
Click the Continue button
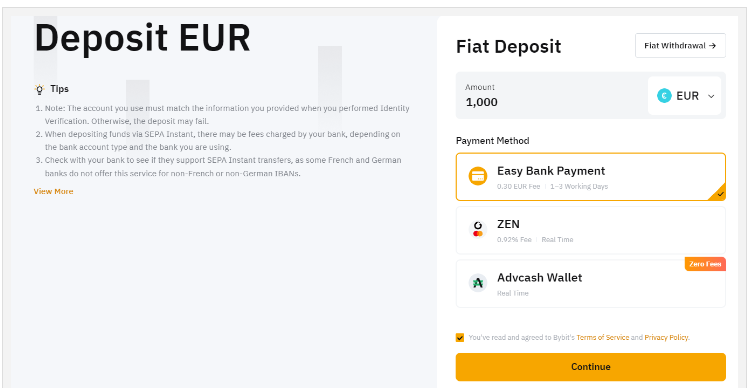tap(591, 367)
